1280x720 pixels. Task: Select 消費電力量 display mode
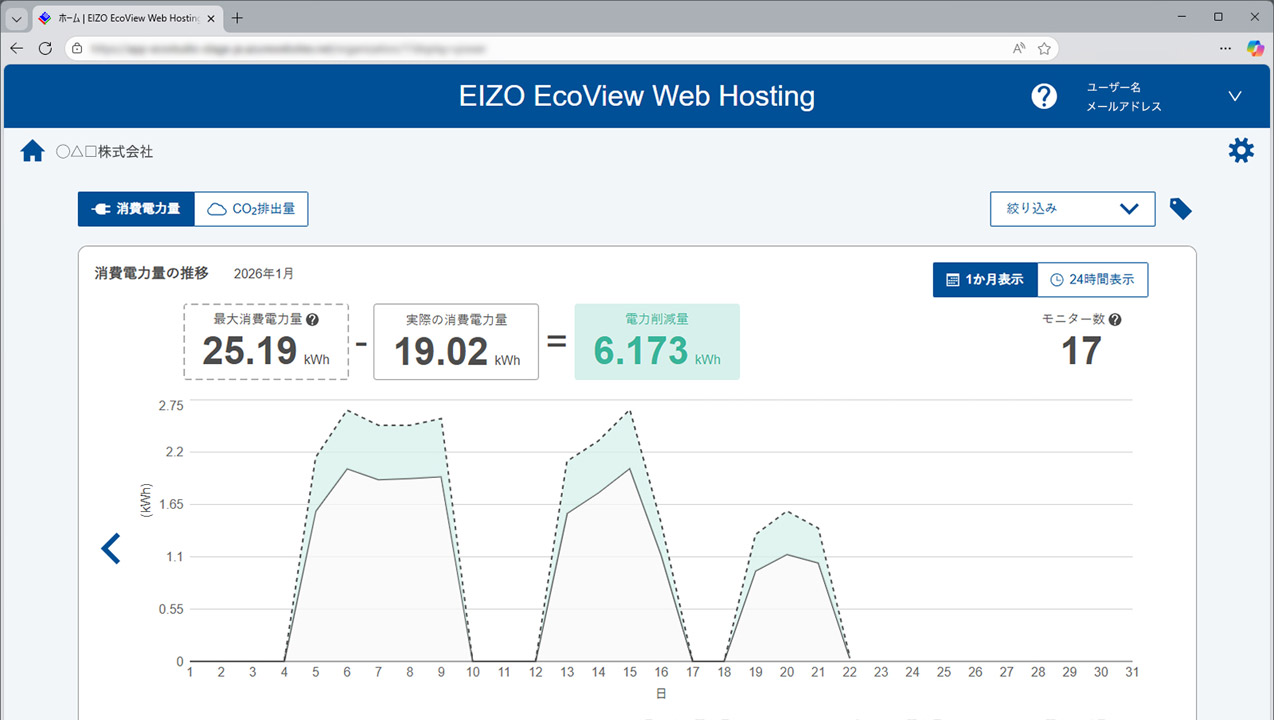pyautogui.click(x=137, y=208)
